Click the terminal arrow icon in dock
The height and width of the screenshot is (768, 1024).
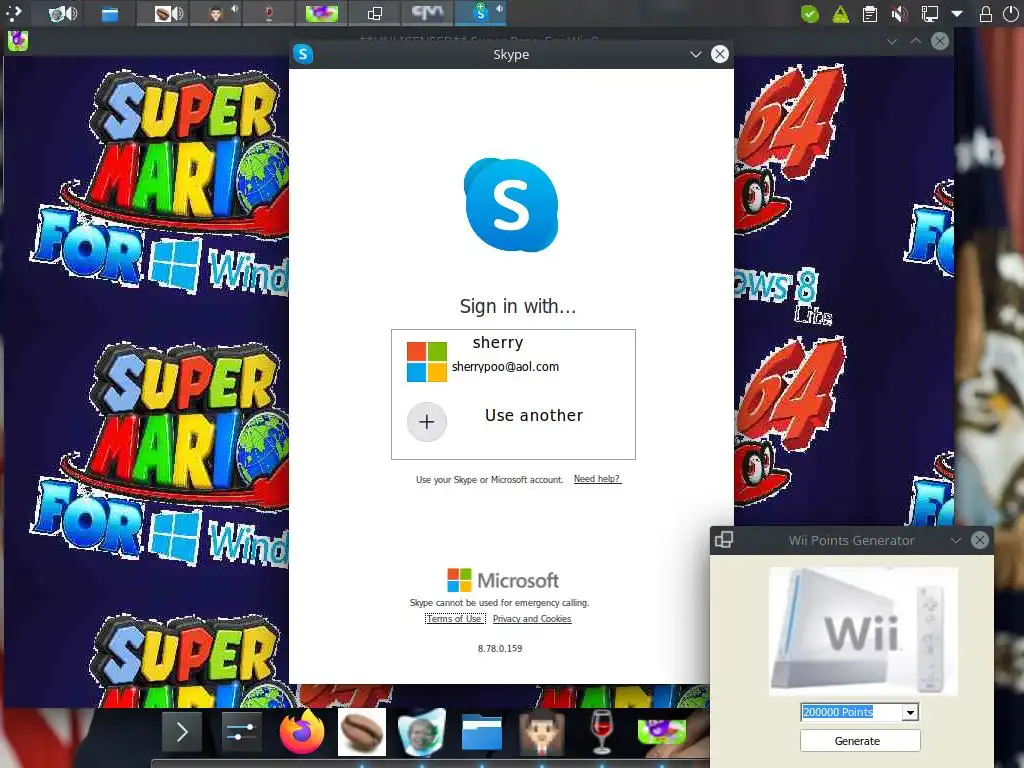point(182,732)
